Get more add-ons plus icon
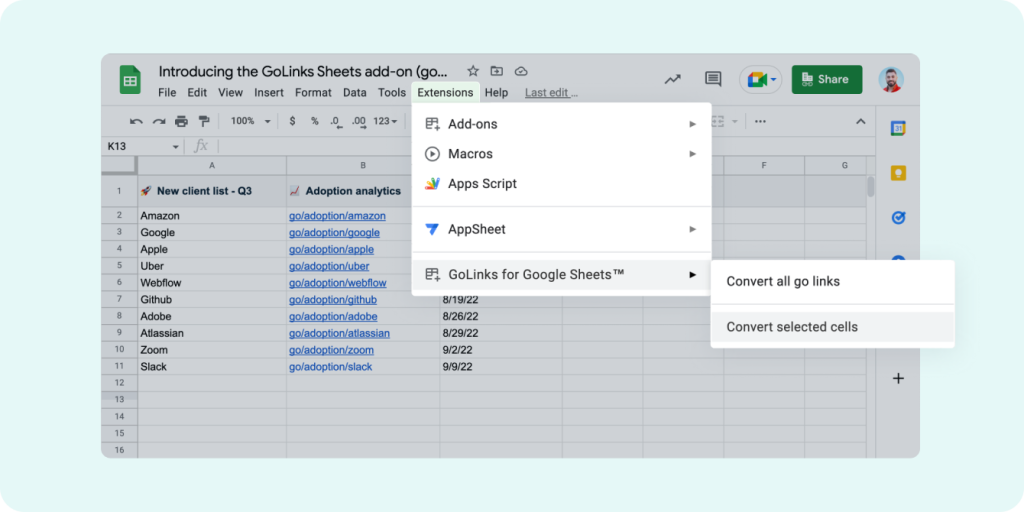 899,378
